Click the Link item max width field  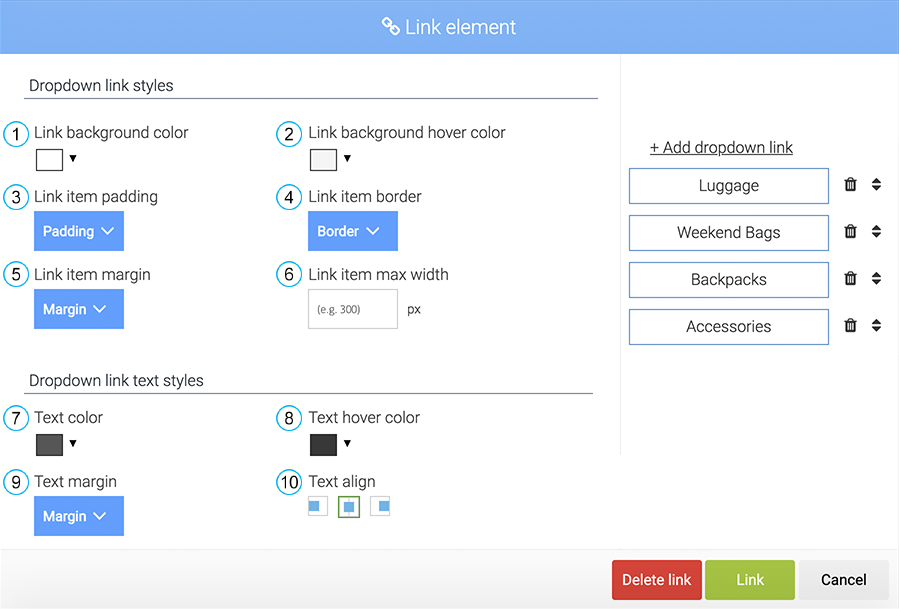coord(352,309)
